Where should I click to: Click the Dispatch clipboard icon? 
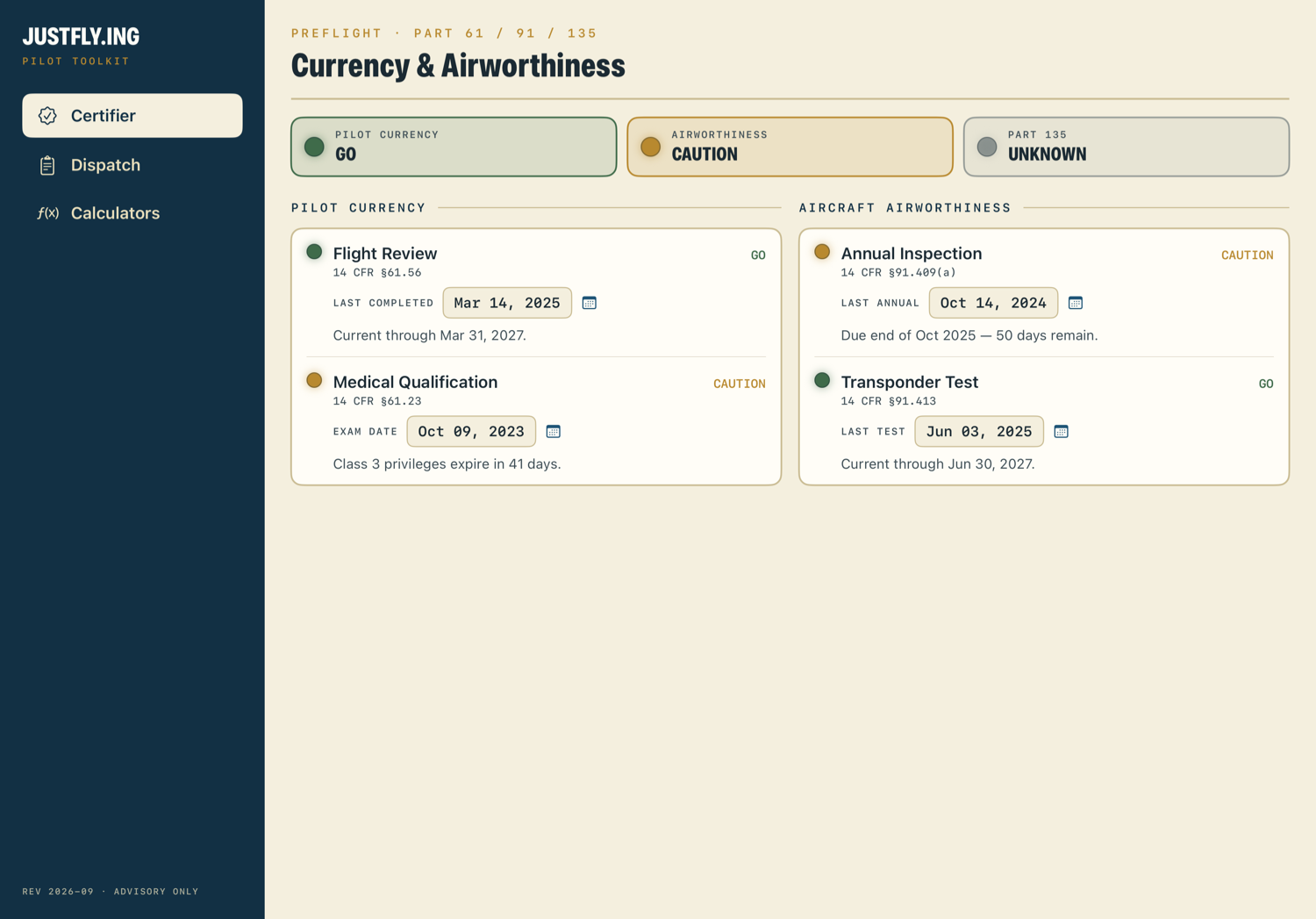click(47, 165)
